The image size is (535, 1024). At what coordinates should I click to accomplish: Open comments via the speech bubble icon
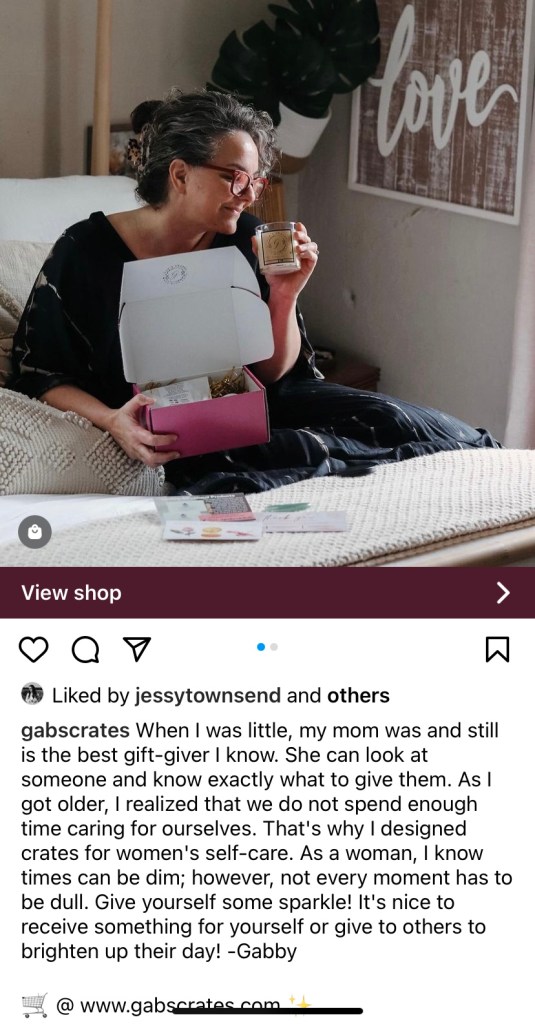85,649
